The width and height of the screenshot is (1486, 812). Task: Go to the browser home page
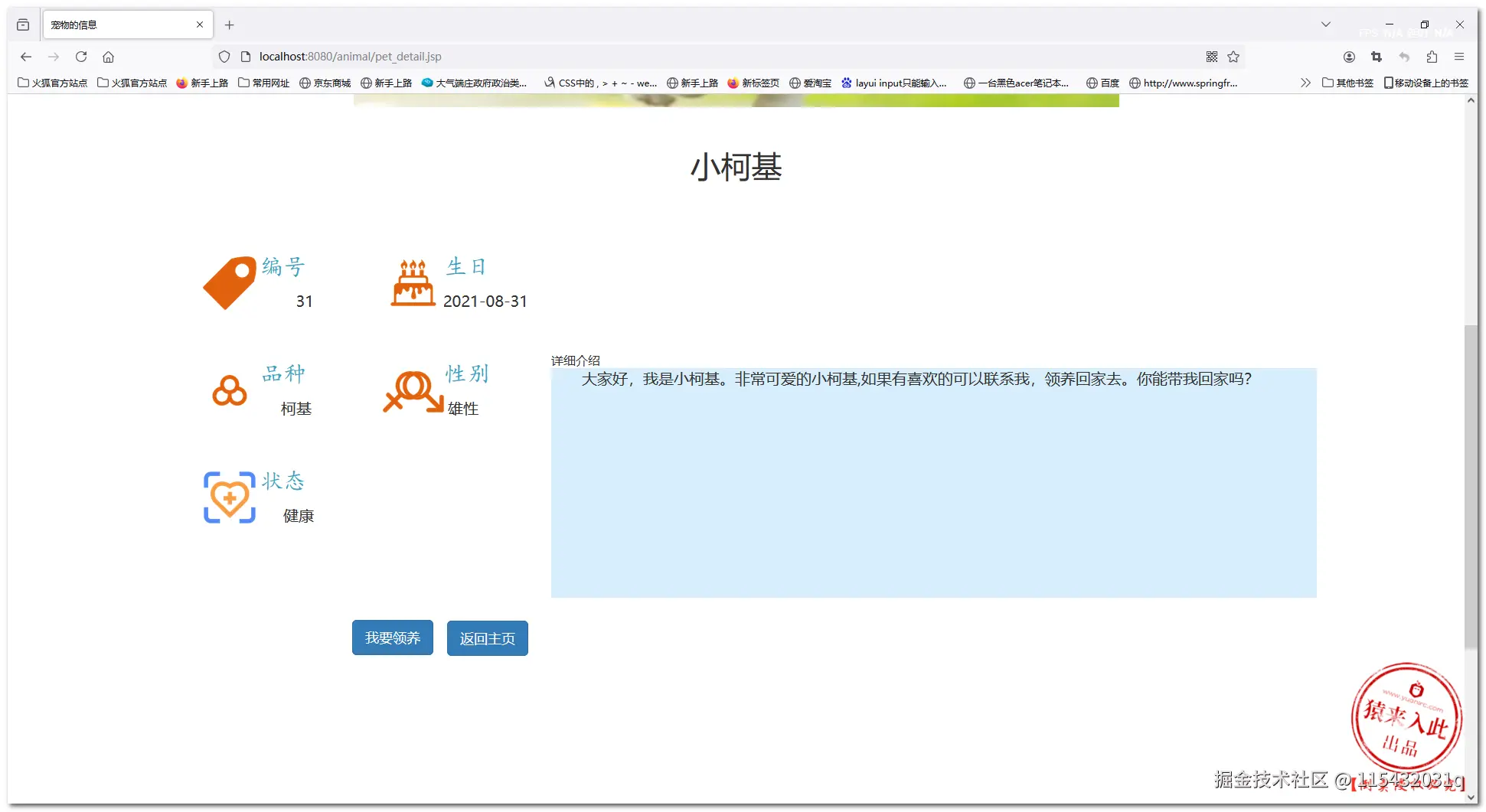click(109, 57)
